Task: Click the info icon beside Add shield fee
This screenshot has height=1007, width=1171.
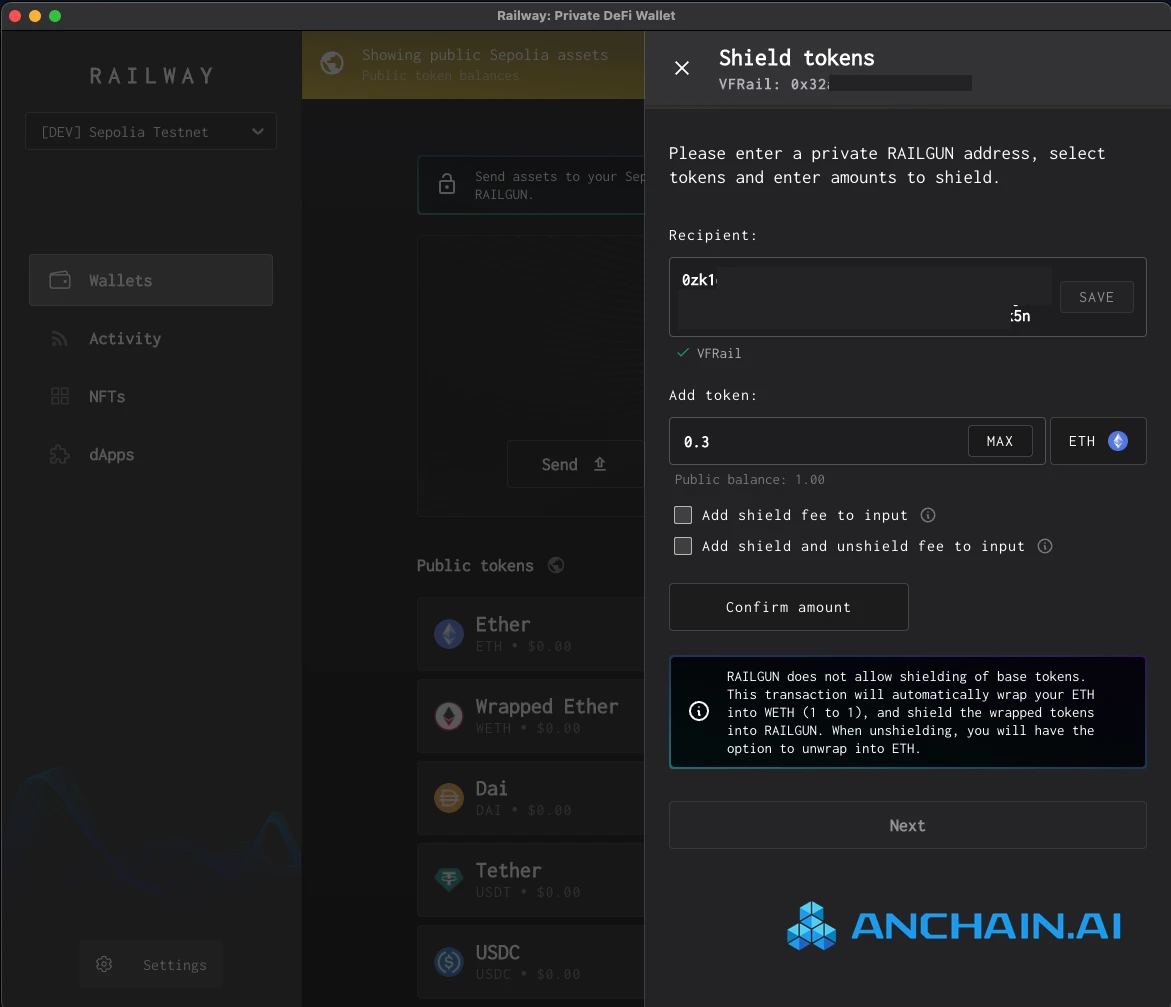Action: [x=927, y=515]
